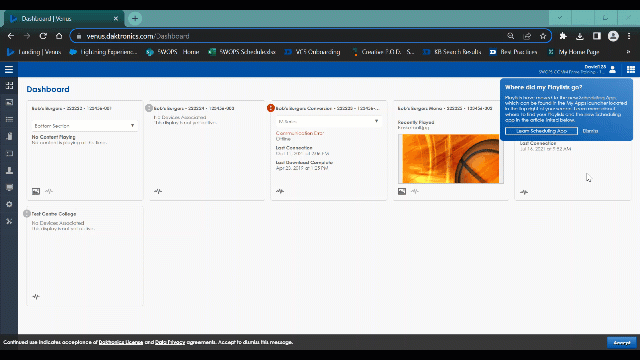Click the image icon below the basketball thumbnail
640x360 pixels.
point(402,191)
